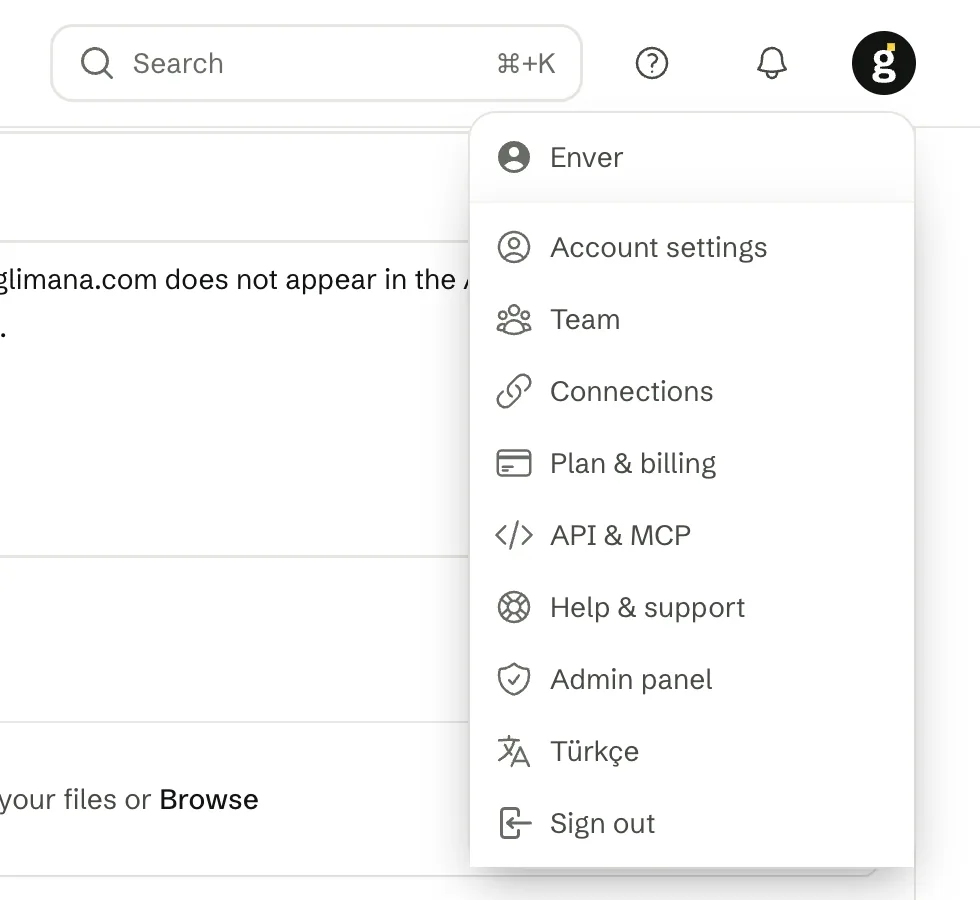Viewport: 980px width, 900px height.
Task: Click the Browse files link
Action: [209, 799]
